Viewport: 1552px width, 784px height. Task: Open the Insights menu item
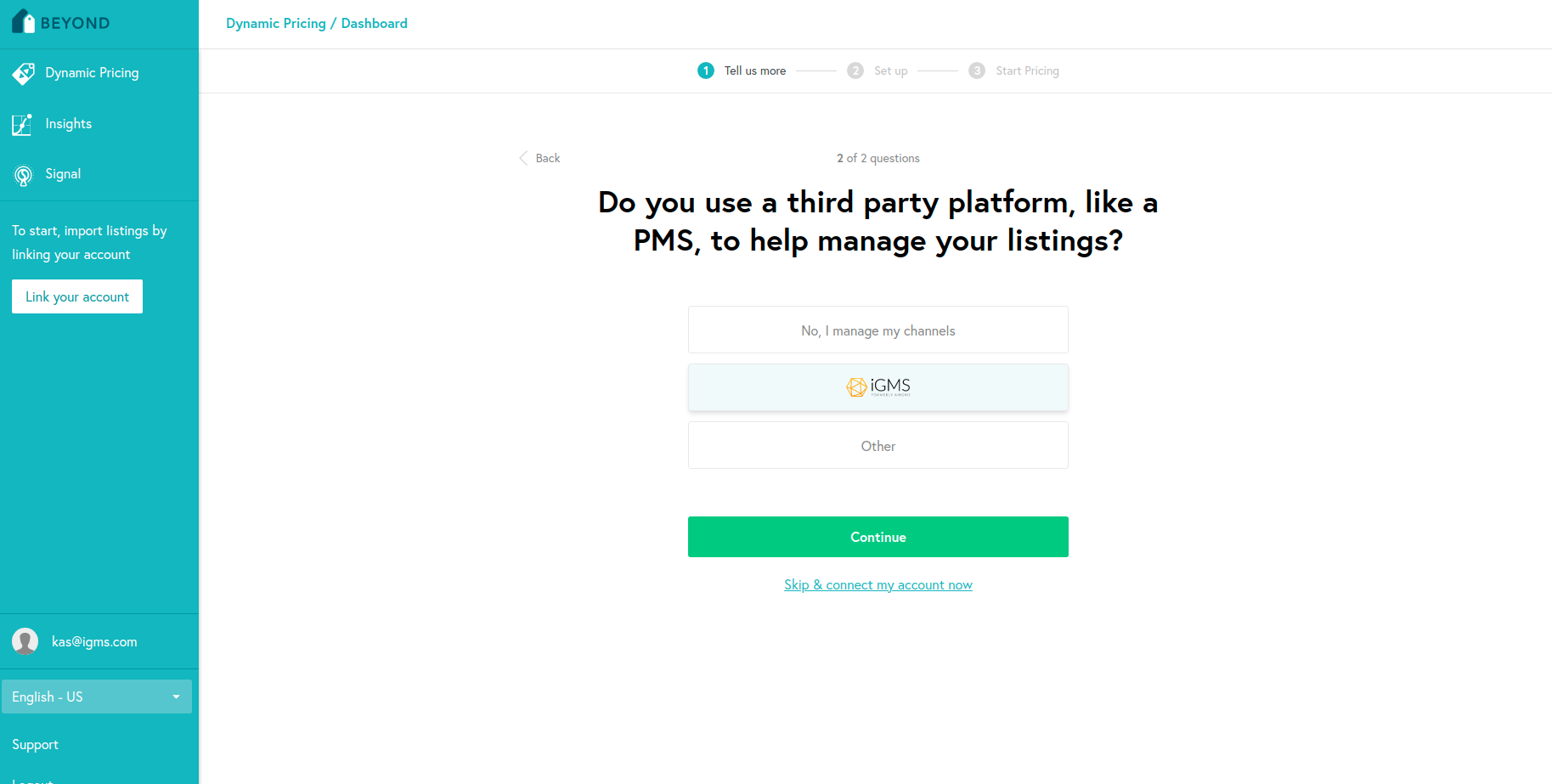pyautogui.click(x=69, y=124)
